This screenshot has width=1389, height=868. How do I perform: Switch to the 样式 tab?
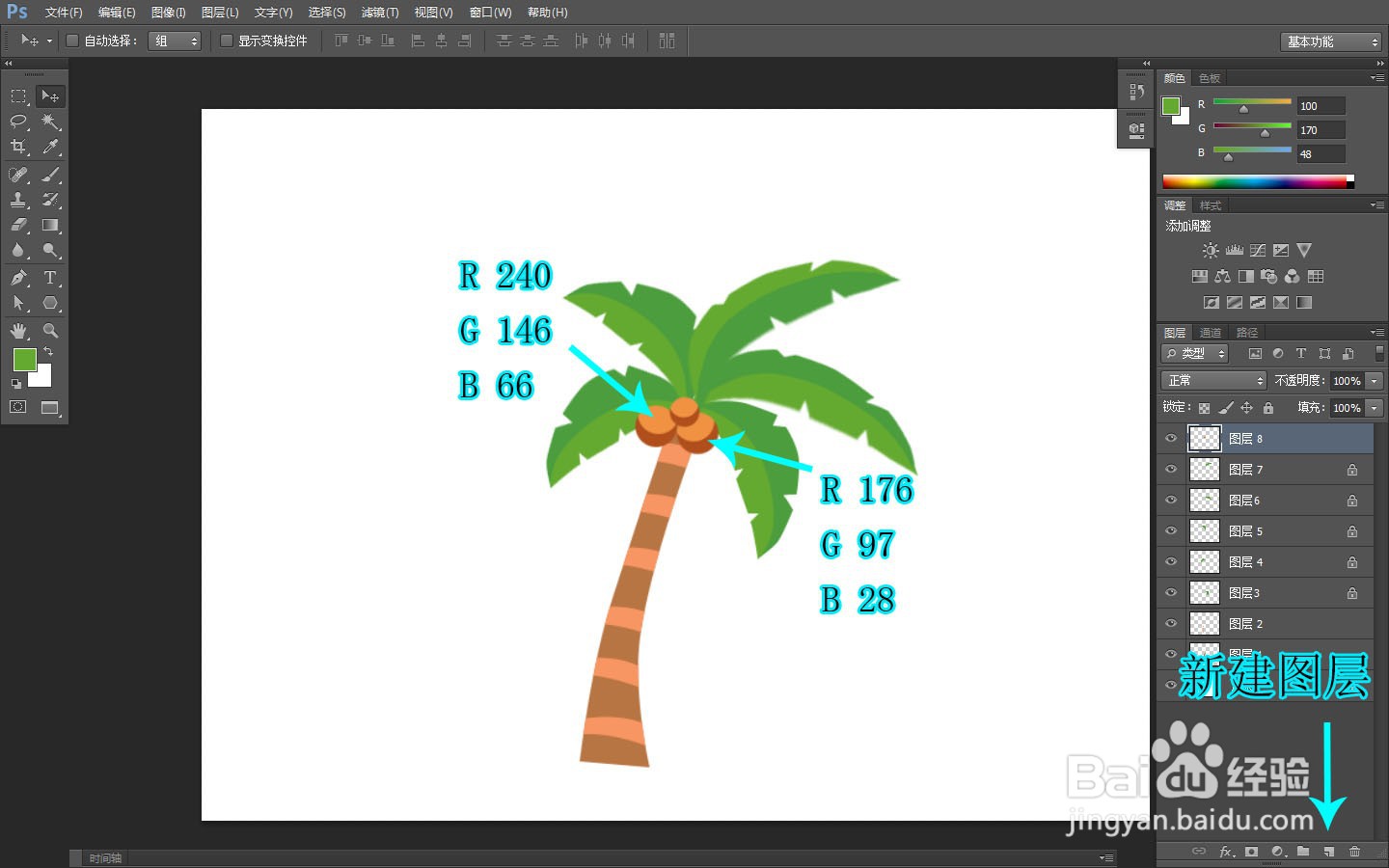pyautogui.click(x=1211, y=205)
